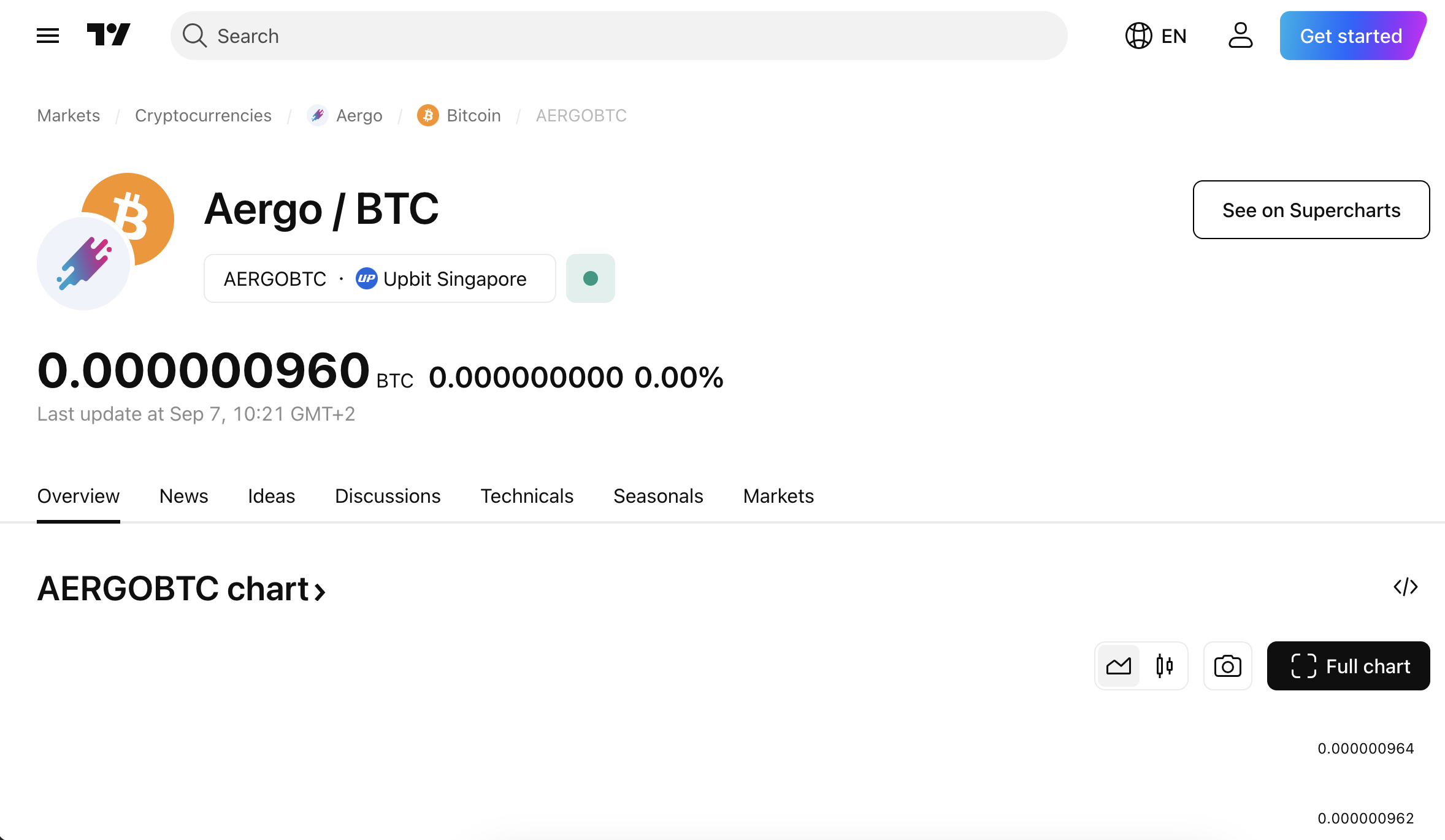The width and height of the screenshot is (1445, 840).
Task: Click the globe language icon
Action: (x=1138, y=36)
